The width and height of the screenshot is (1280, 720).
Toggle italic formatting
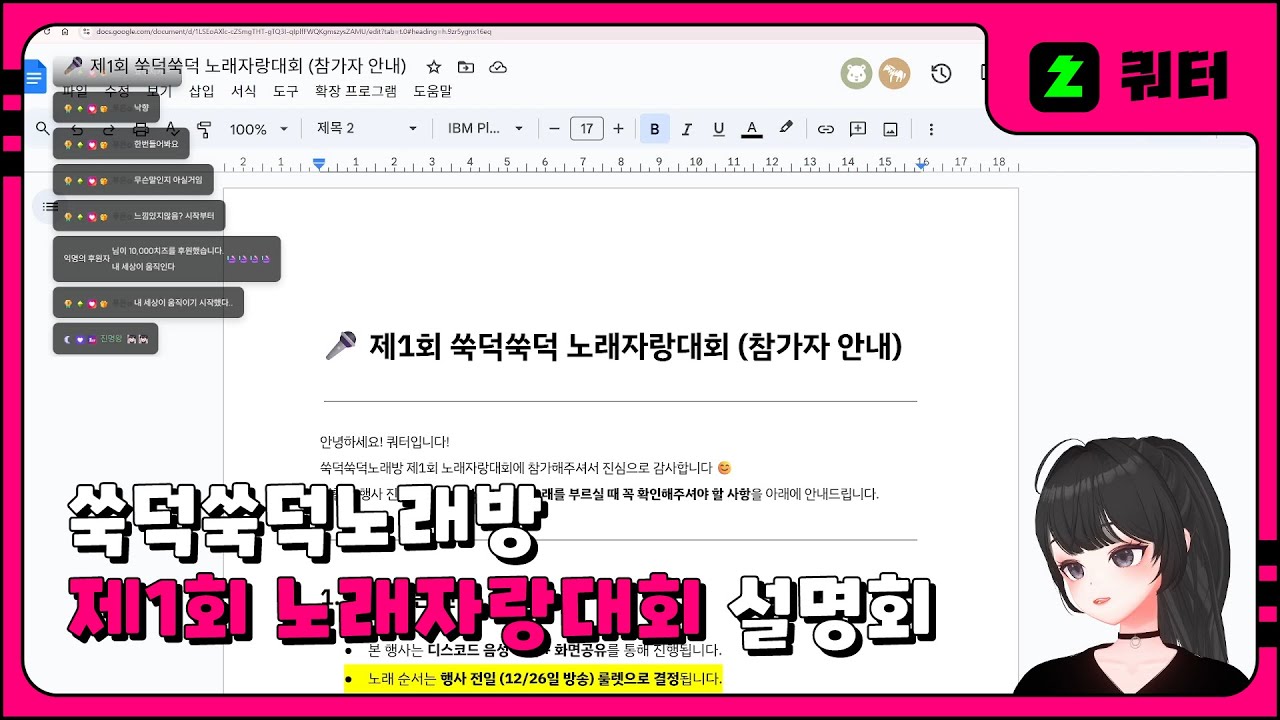pyautogui.click(x=687, y=129)
